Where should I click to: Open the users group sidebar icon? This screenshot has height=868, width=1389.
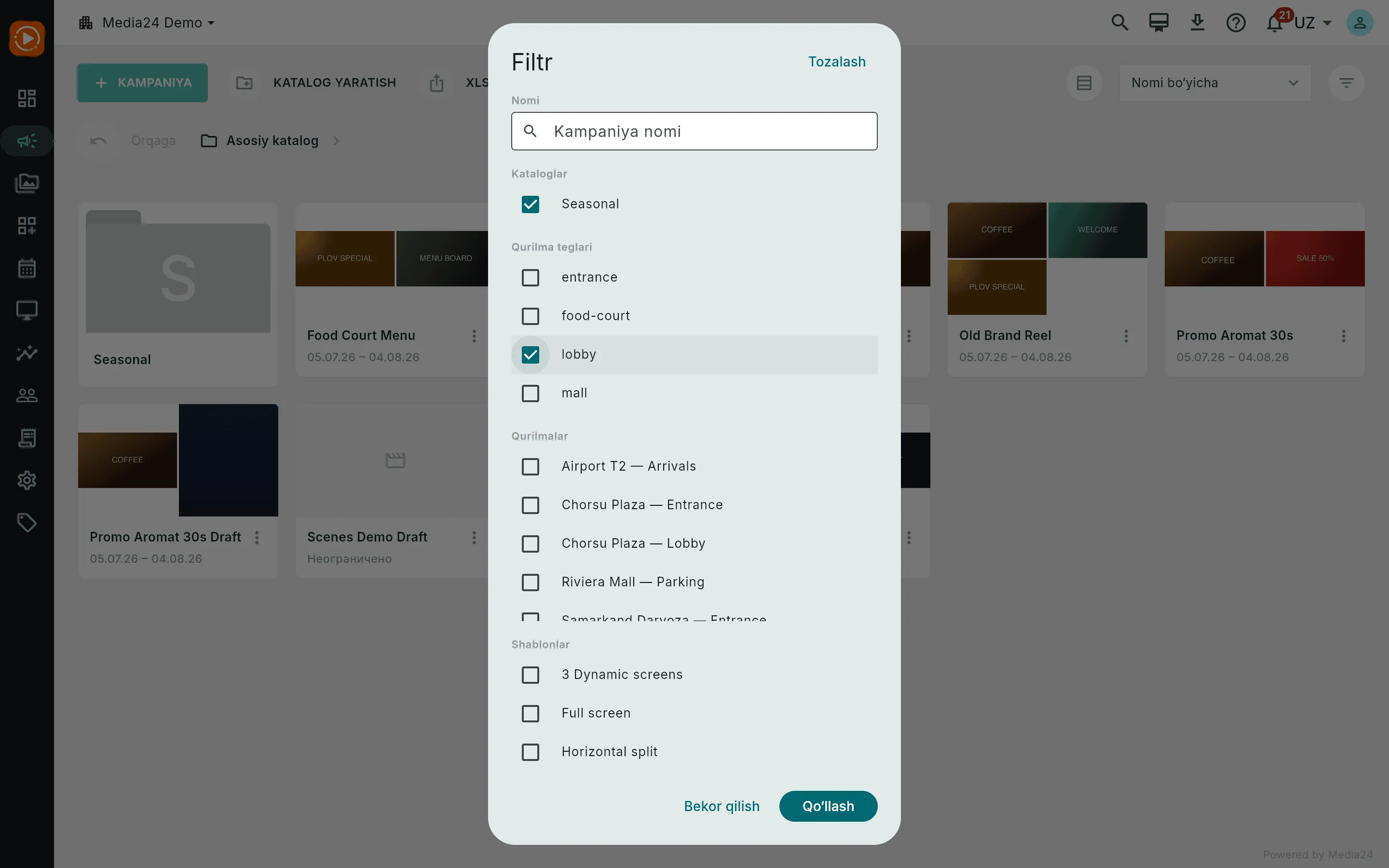pos(27,395)
